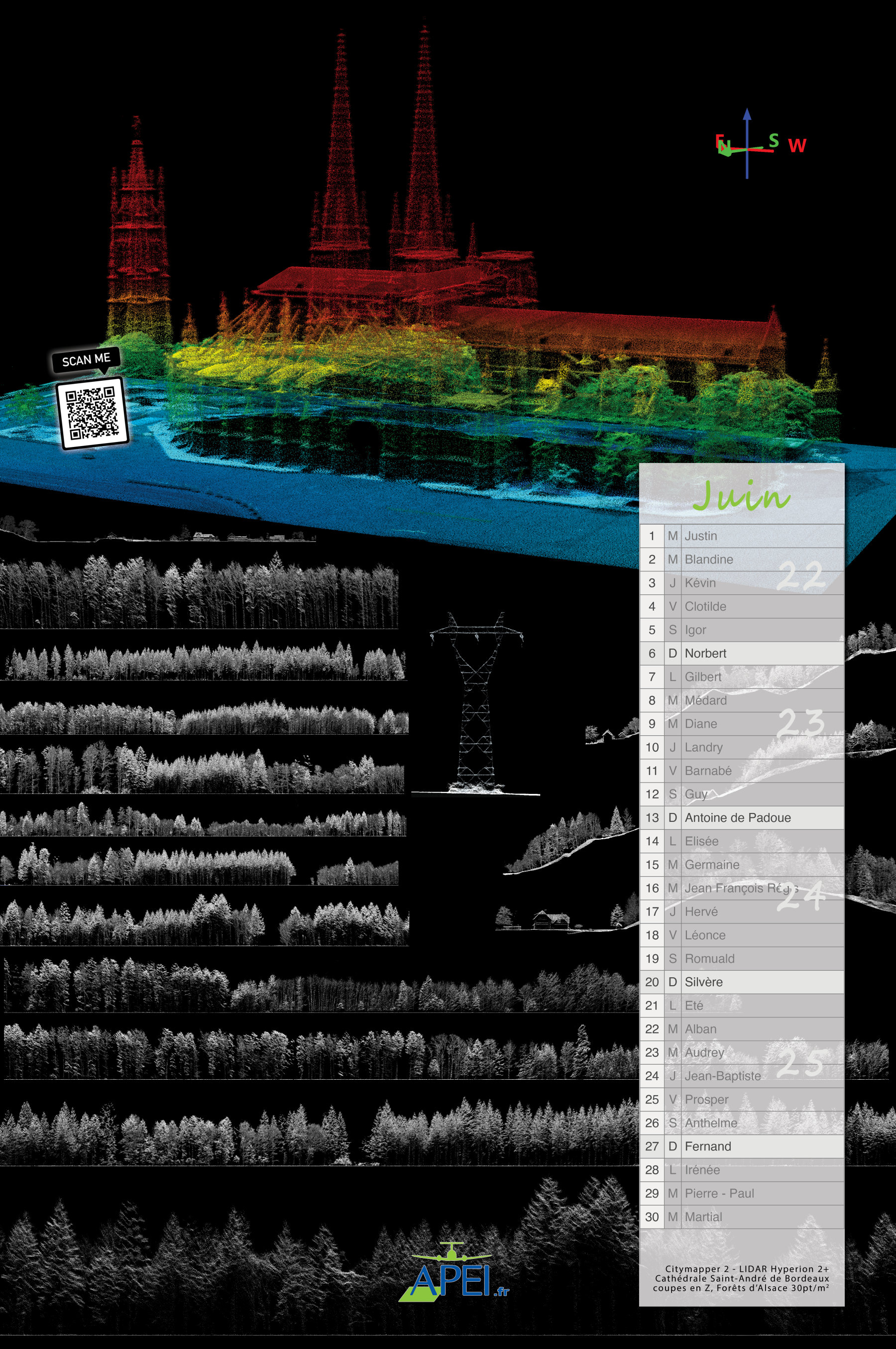The image size is (896, 1349).
Task: Click the green S compass letter
Action: click(x=773, y=140)
